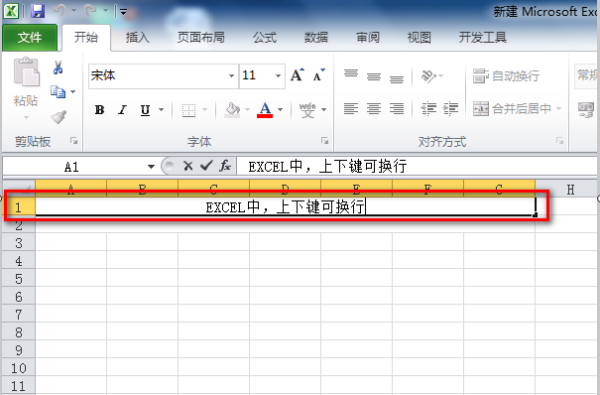600x395 pixels.
Task: Apply fill color with paint bucket
Action: pyautogui.click(x=232, y=110)
